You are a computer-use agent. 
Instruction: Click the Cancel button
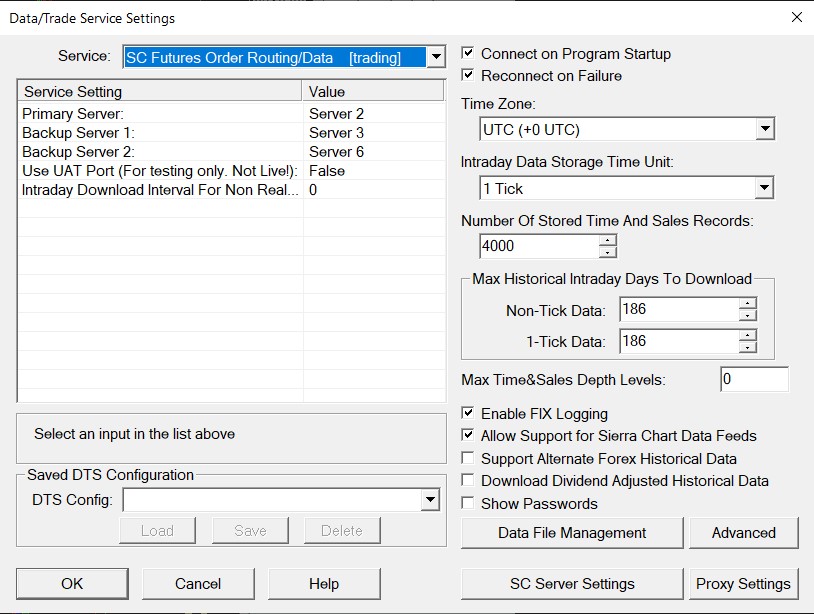click(198, 584)
